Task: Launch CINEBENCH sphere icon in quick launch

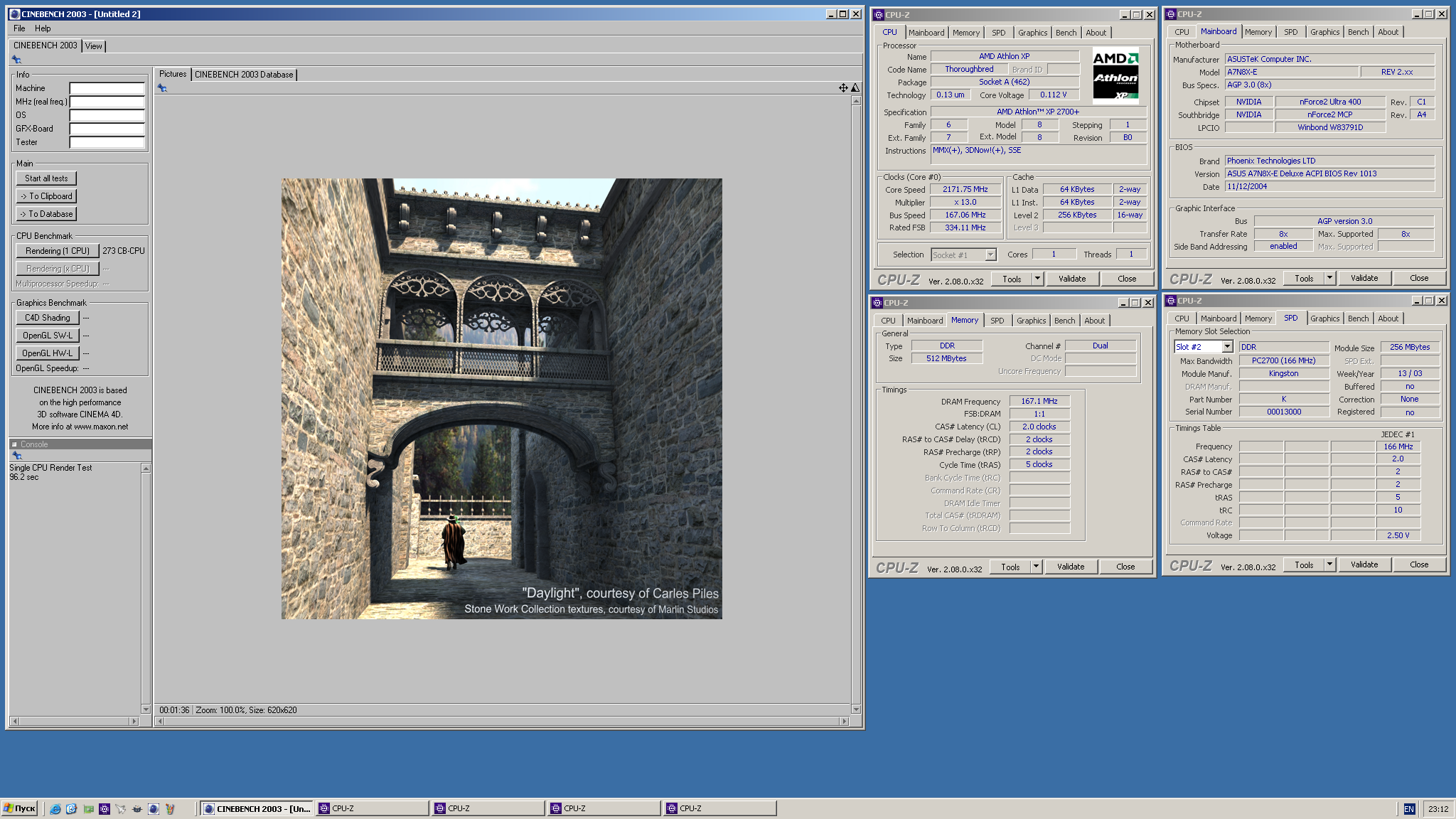Action: pyautogui.click(x=154, y=809)
